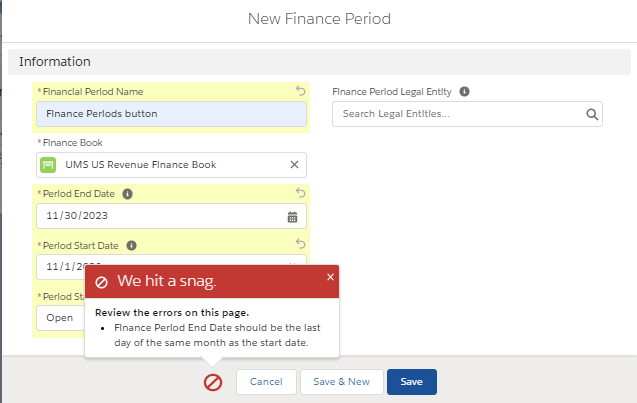Click the Financial Period Name text field
This screenshot has height=403, width=637.
click(x=170, y=114)
